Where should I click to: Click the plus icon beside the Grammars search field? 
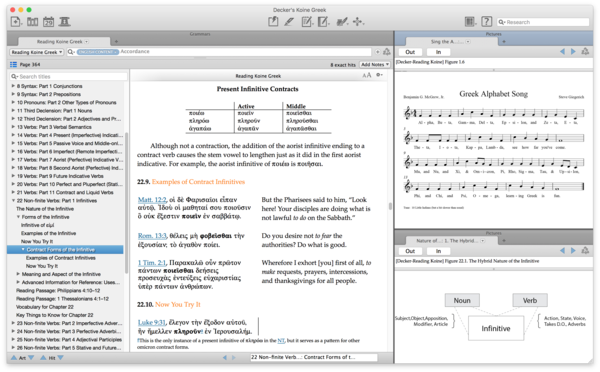[x=378, y=52]
